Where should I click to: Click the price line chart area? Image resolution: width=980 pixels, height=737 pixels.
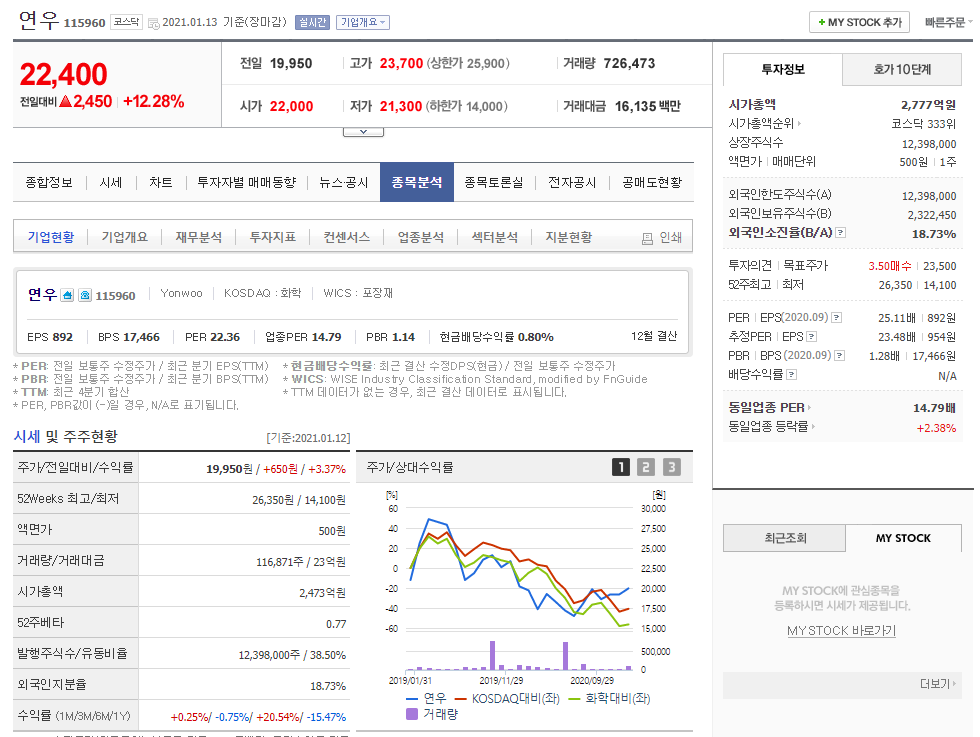point(519,569)
